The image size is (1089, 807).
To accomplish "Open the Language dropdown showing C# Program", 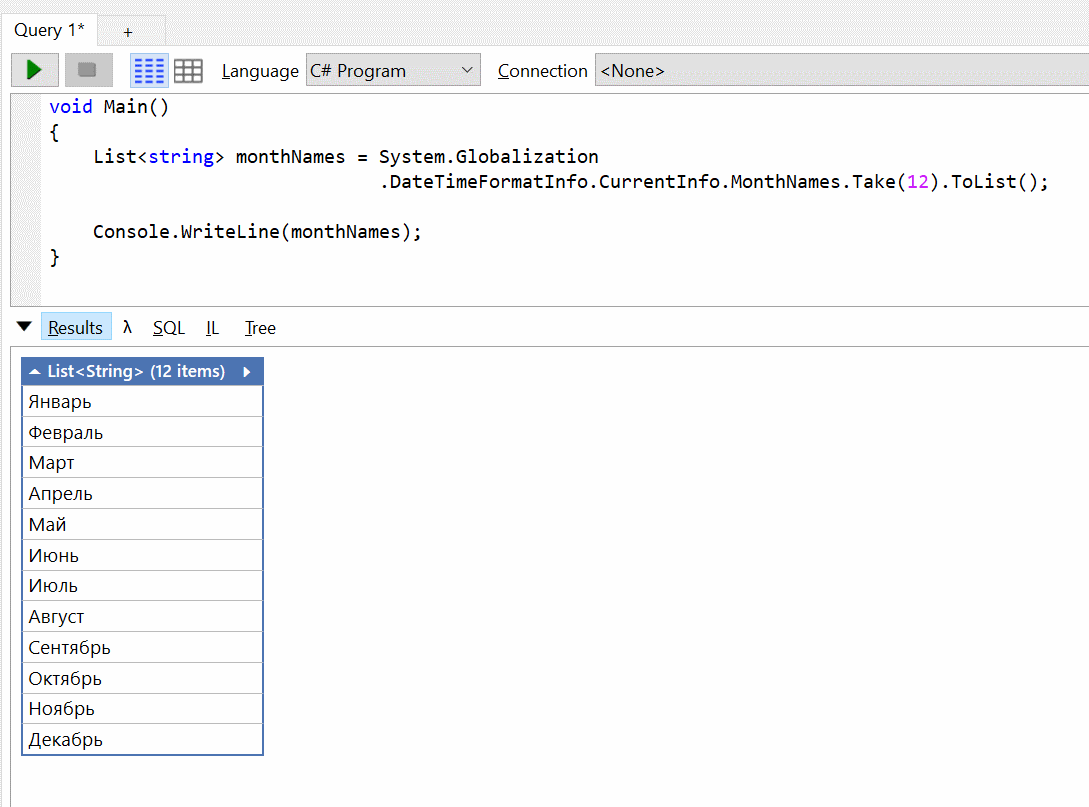I will pos(393,71).
